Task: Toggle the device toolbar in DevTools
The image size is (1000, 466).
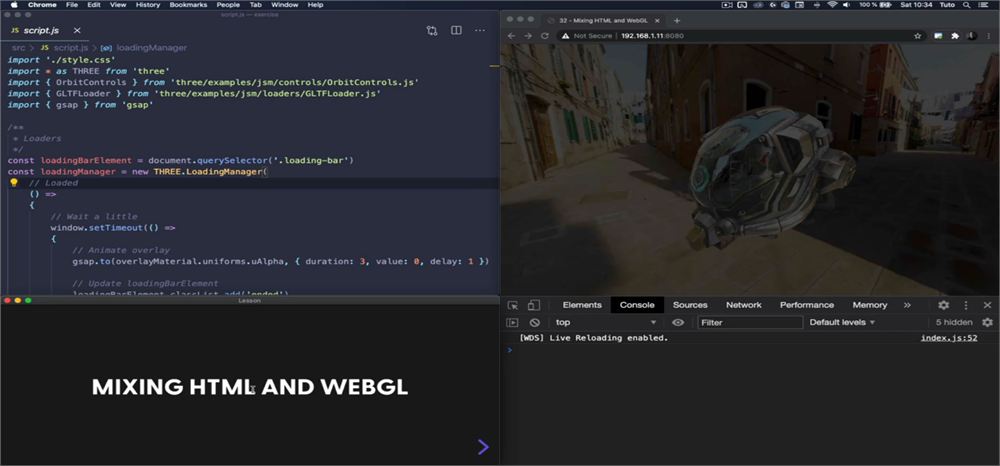Action: coord(534,305)
